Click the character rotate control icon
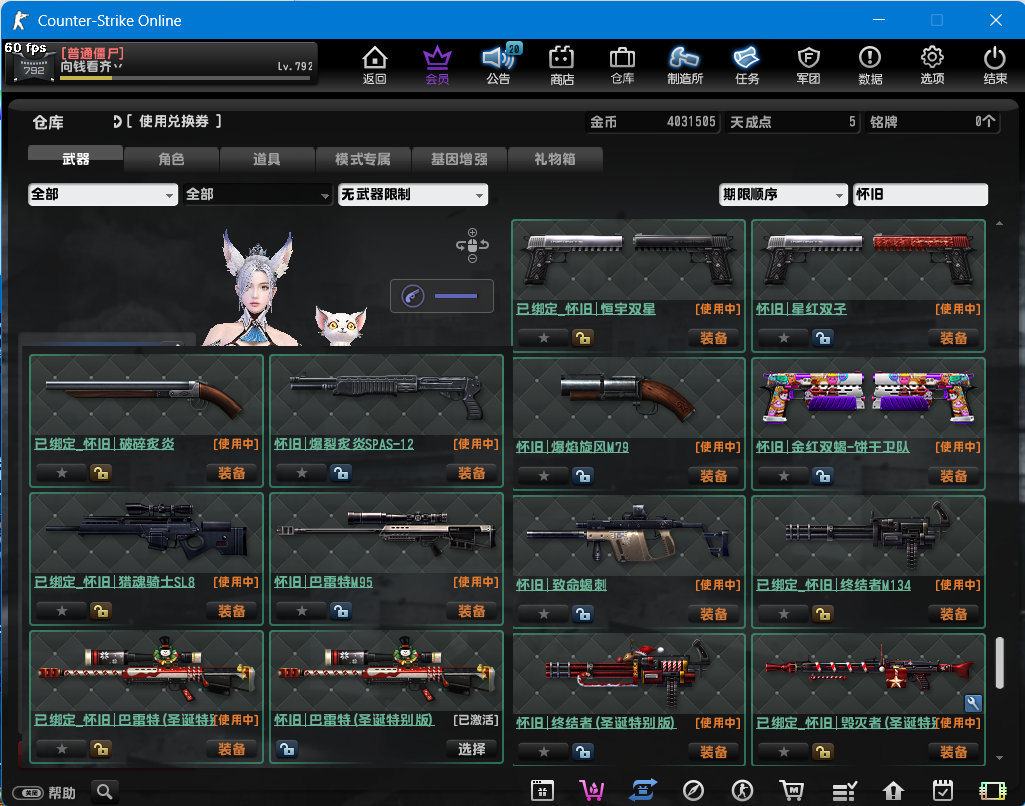Viewport: 1025px width, 806px height. click(x=473, y=245)
